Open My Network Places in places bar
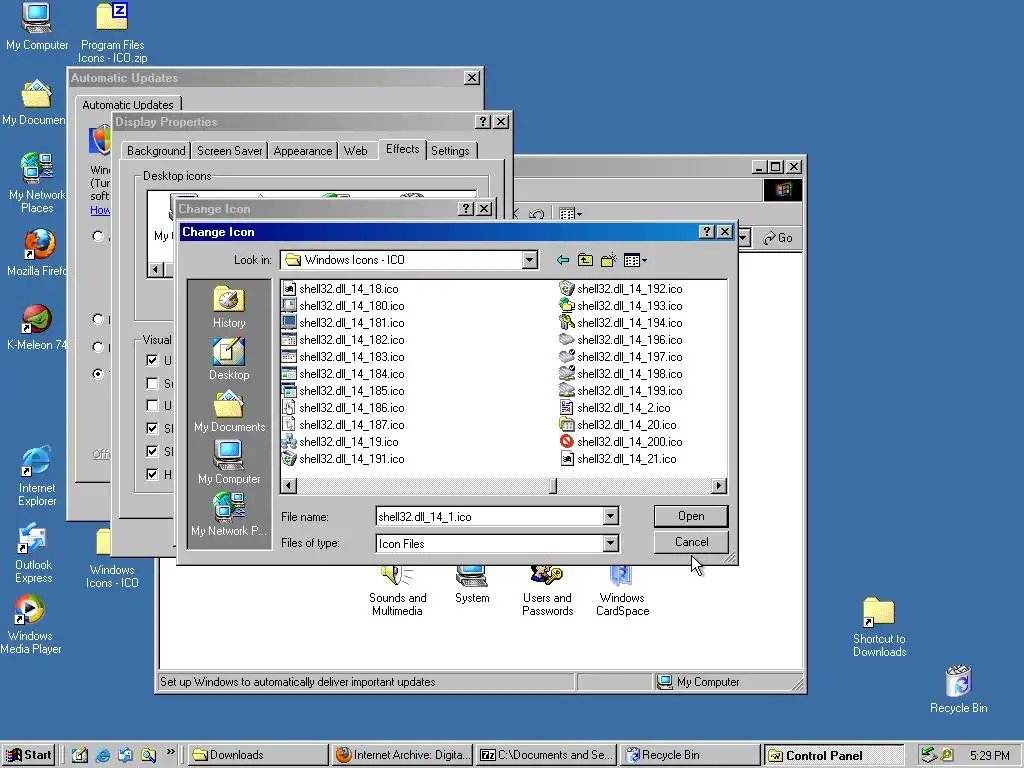 pos(229,515)
